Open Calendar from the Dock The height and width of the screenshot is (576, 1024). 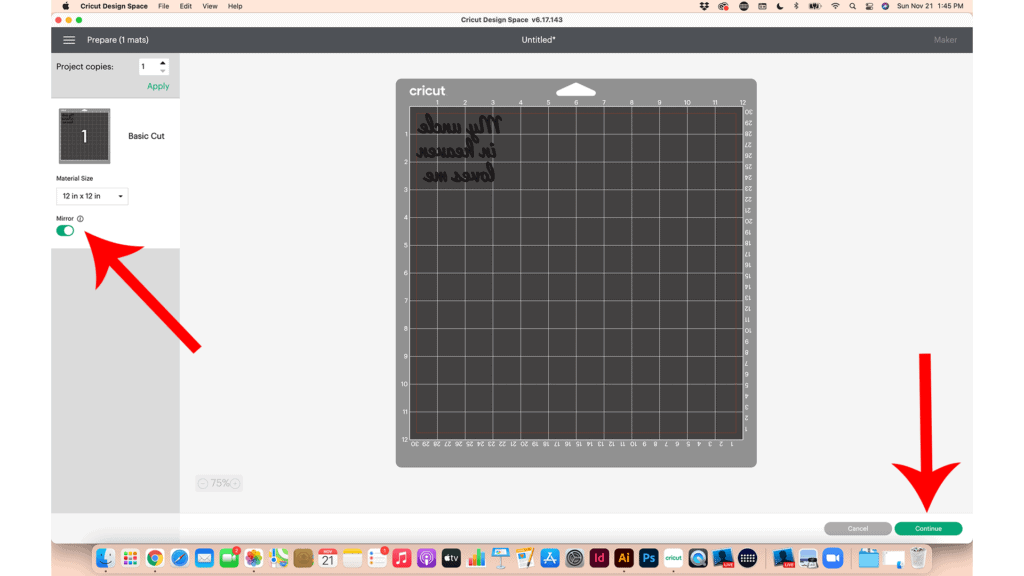pyautogui.click(x=328, y=558)
